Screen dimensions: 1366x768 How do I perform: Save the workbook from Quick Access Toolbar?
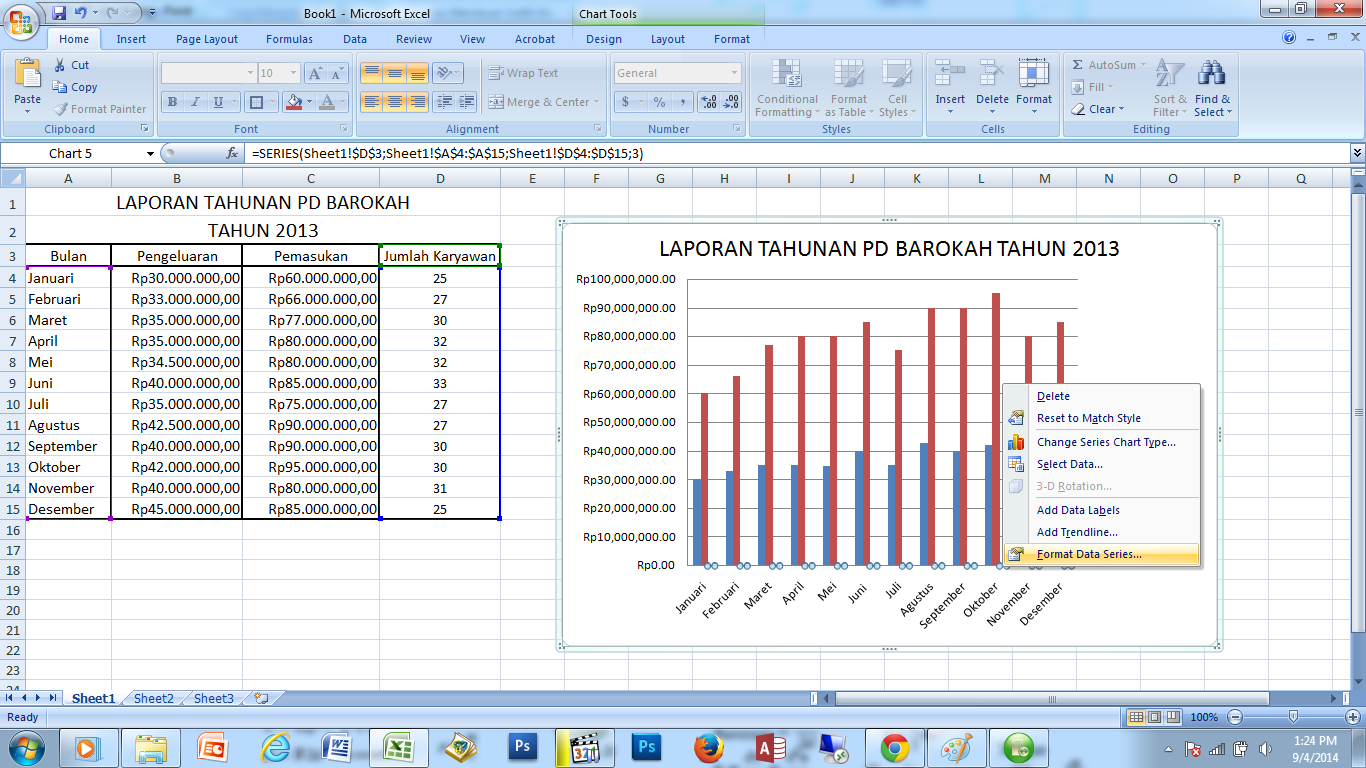(x=58, y=13)
